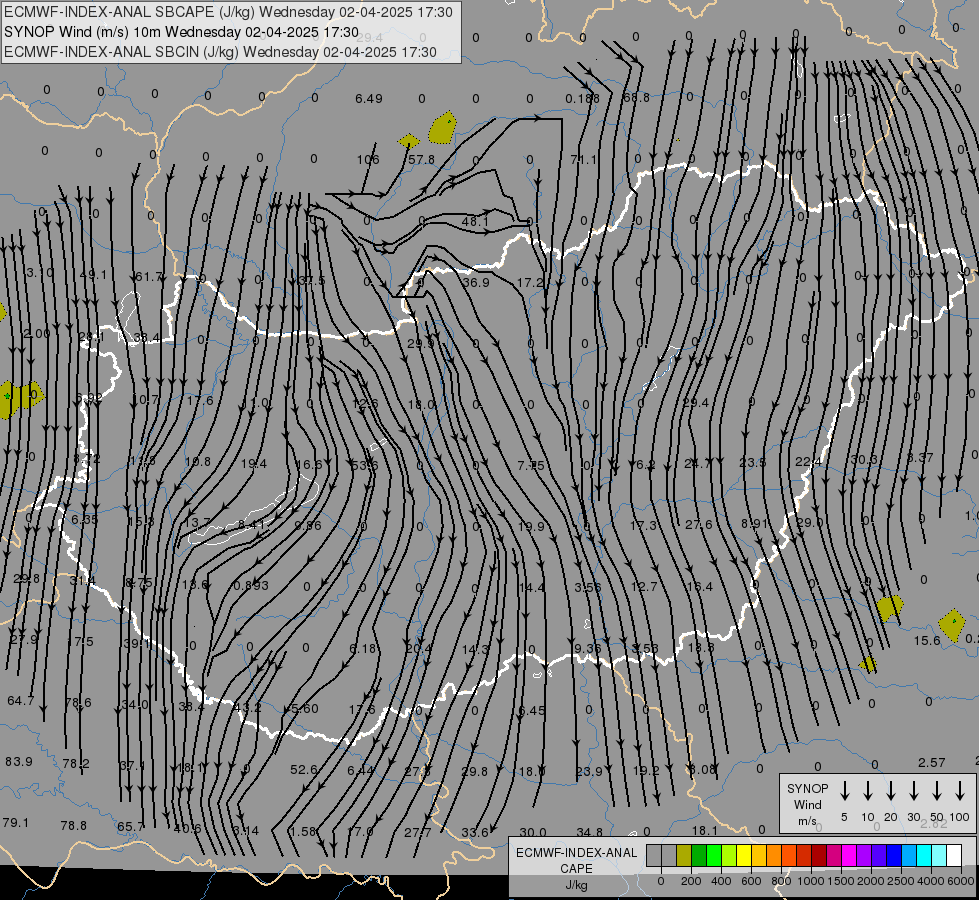The width and height of the screenshot is (979, 900).
Task: Click the CAPE value 79.1
Action: coord(16,823)
